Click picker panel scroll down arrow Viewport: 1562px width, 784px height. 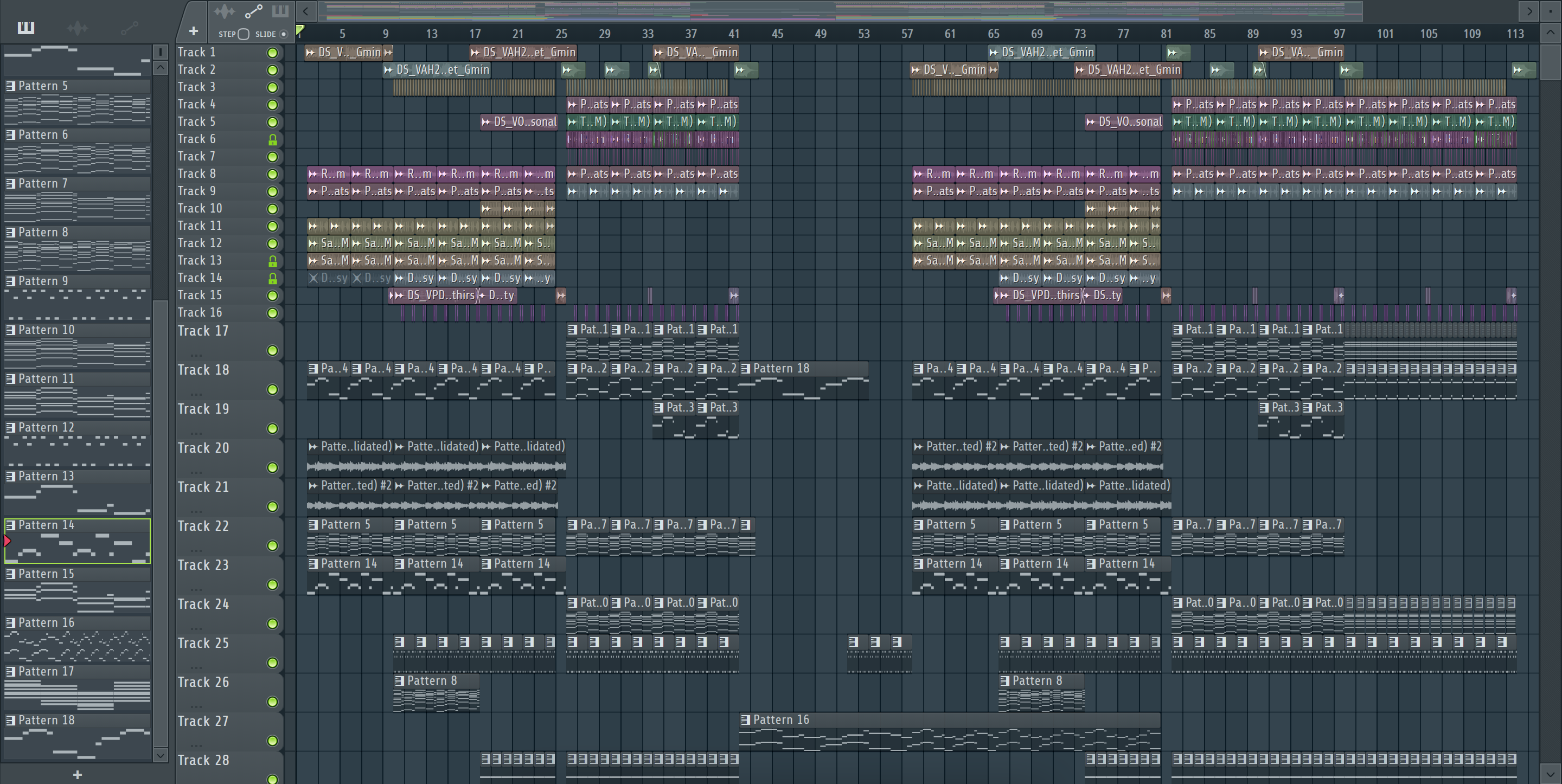tap(160, 755)
